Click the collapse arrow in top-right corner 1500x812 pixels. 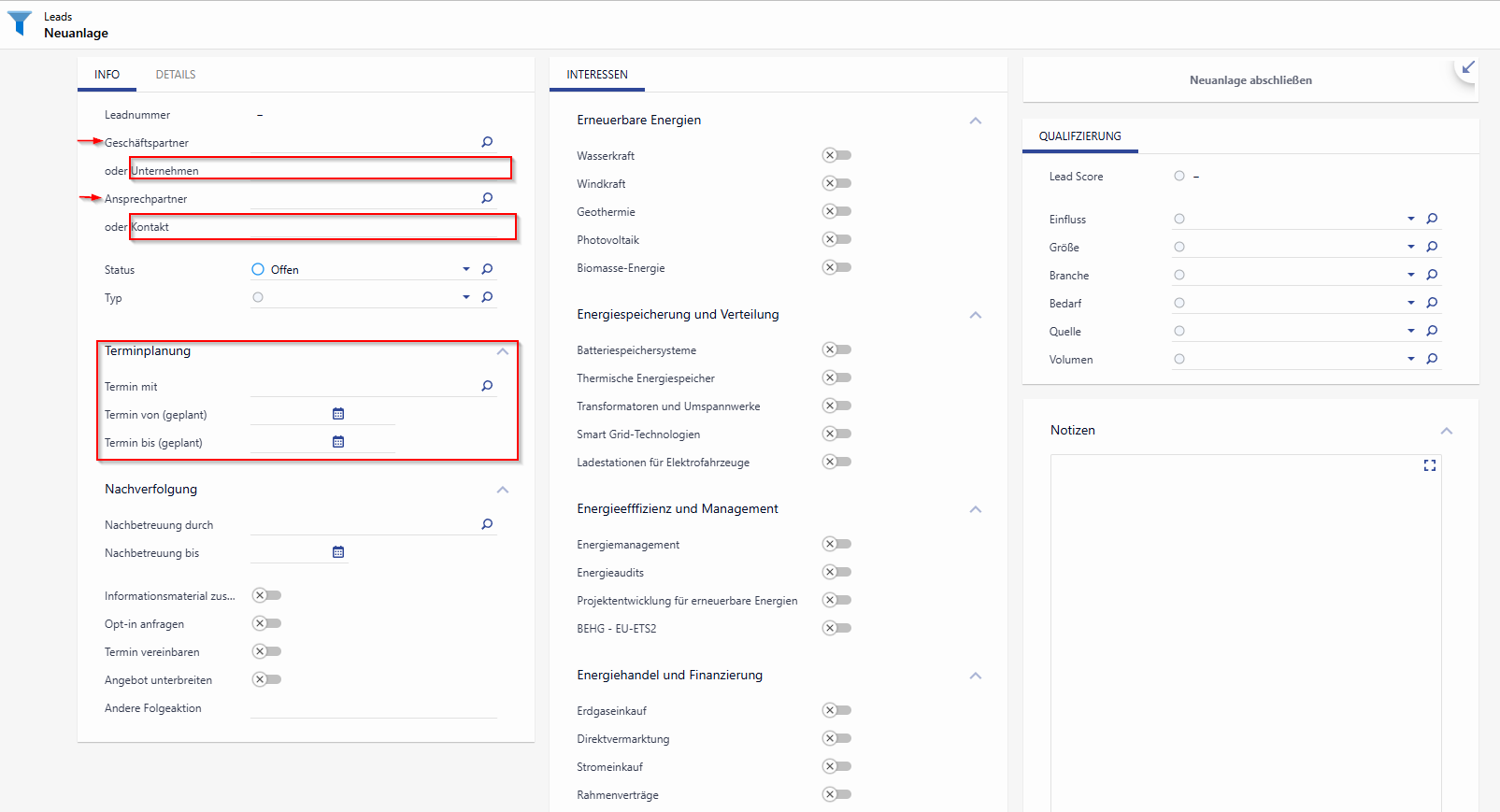[1468, 67]
